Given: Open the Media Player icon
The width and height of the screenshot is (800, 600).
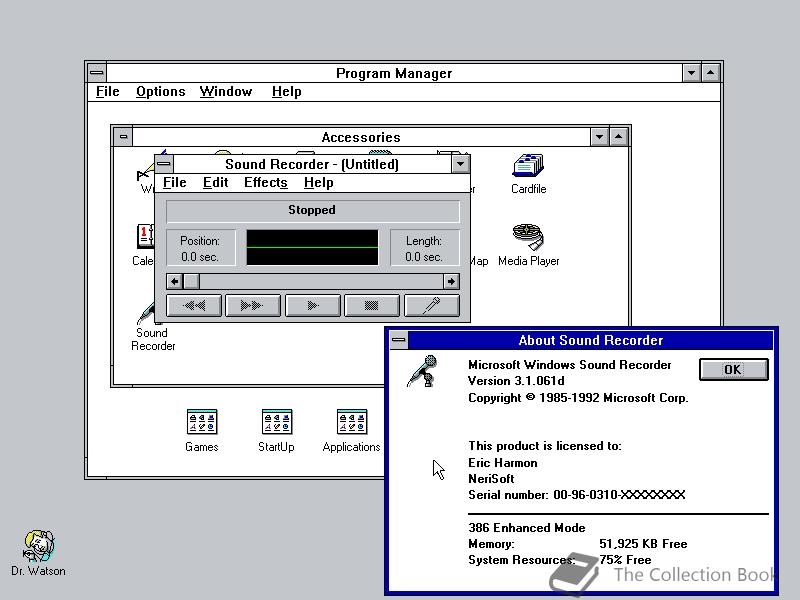Looking at the screenshot, I should pyautogui.click(x=529, y=245).
